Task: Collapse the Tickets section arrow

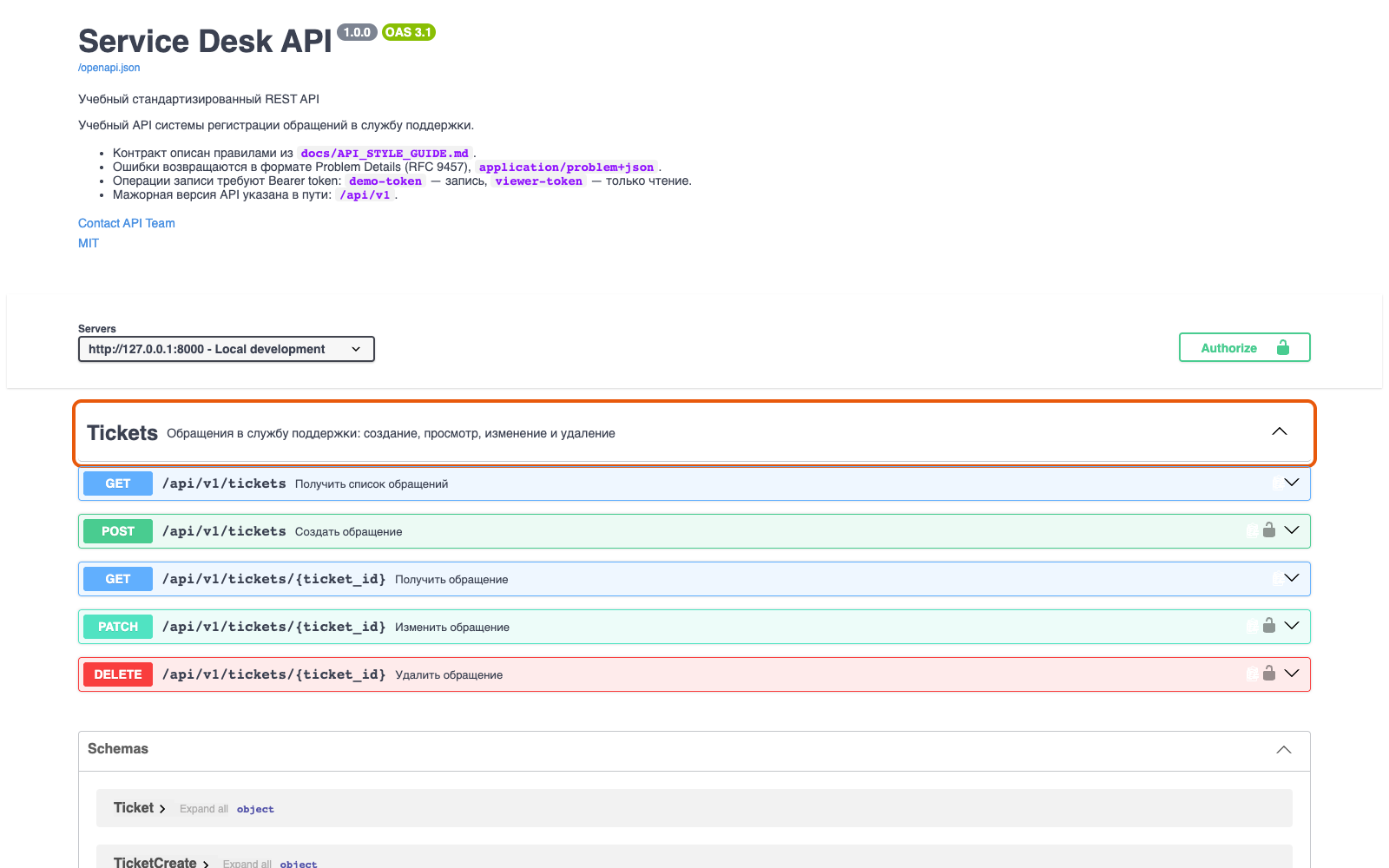Action: pos(1280,431)
